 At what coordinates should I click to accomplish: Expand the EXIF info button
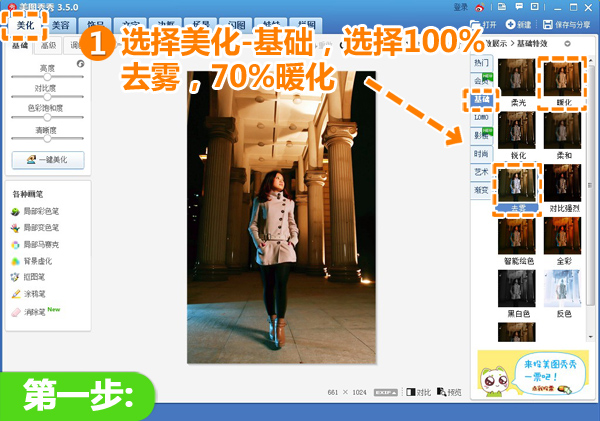point(386,392)
